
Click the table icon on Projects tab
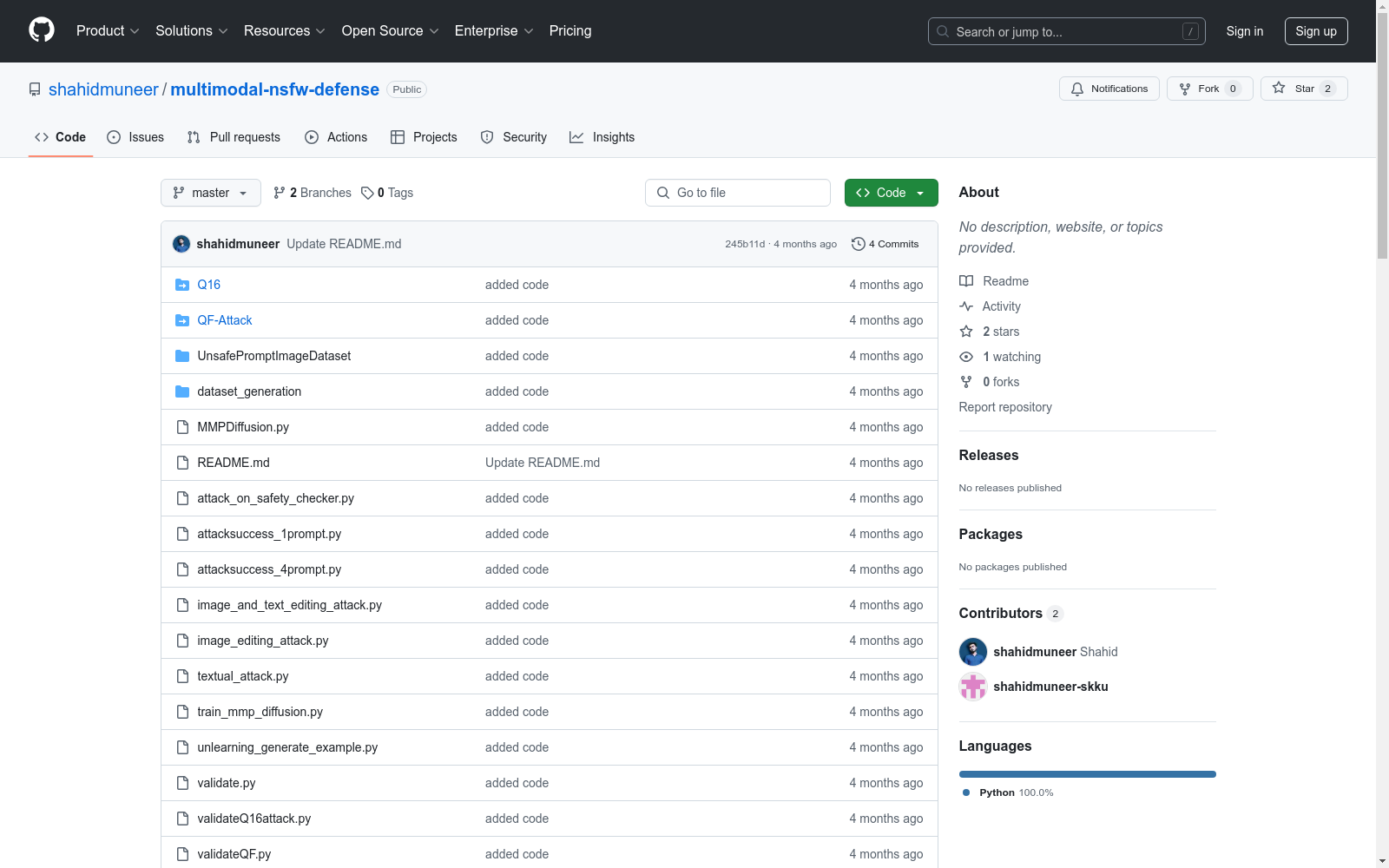pos(398,137)
